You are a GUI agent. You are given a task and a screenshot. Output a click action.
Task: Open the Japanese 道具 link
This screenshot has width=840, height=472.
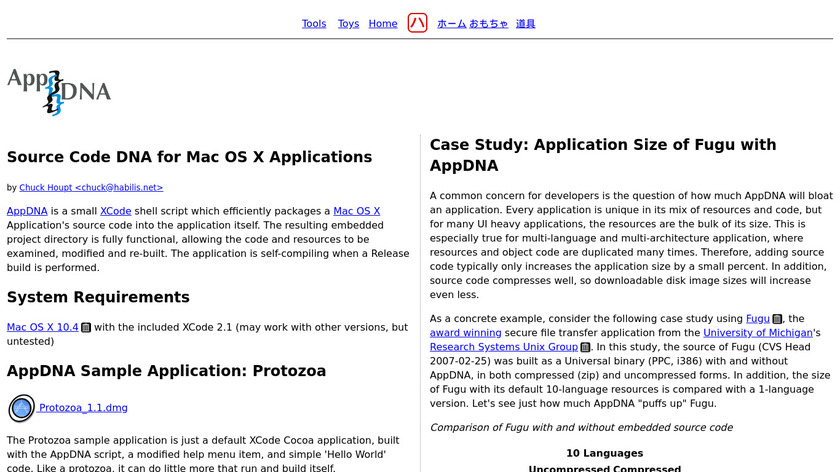[x=526, y=24]
